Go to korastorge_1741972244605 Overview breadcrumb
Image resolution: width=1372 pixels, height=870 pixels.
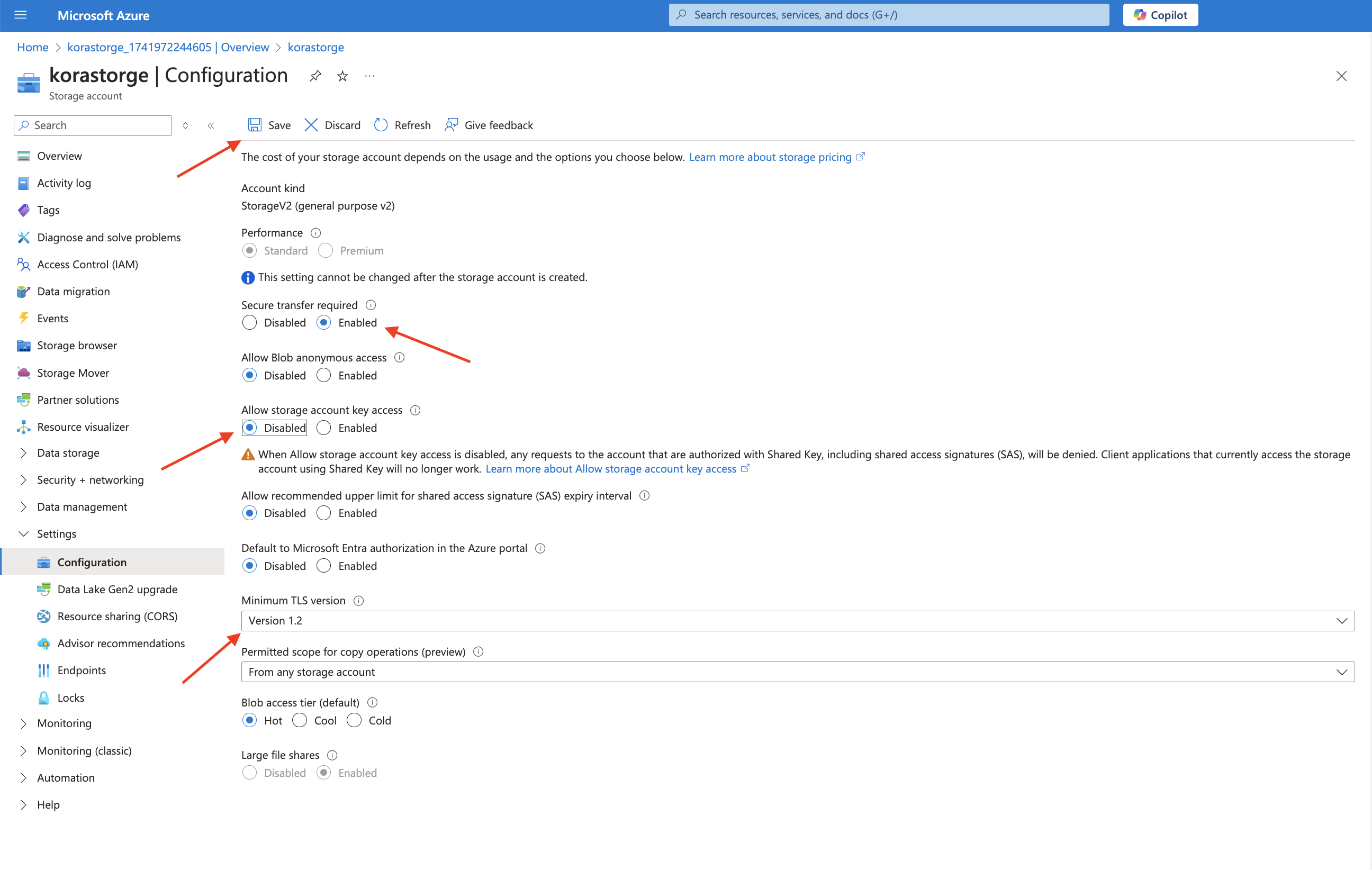pyautogui.click(x=168, y=47)
